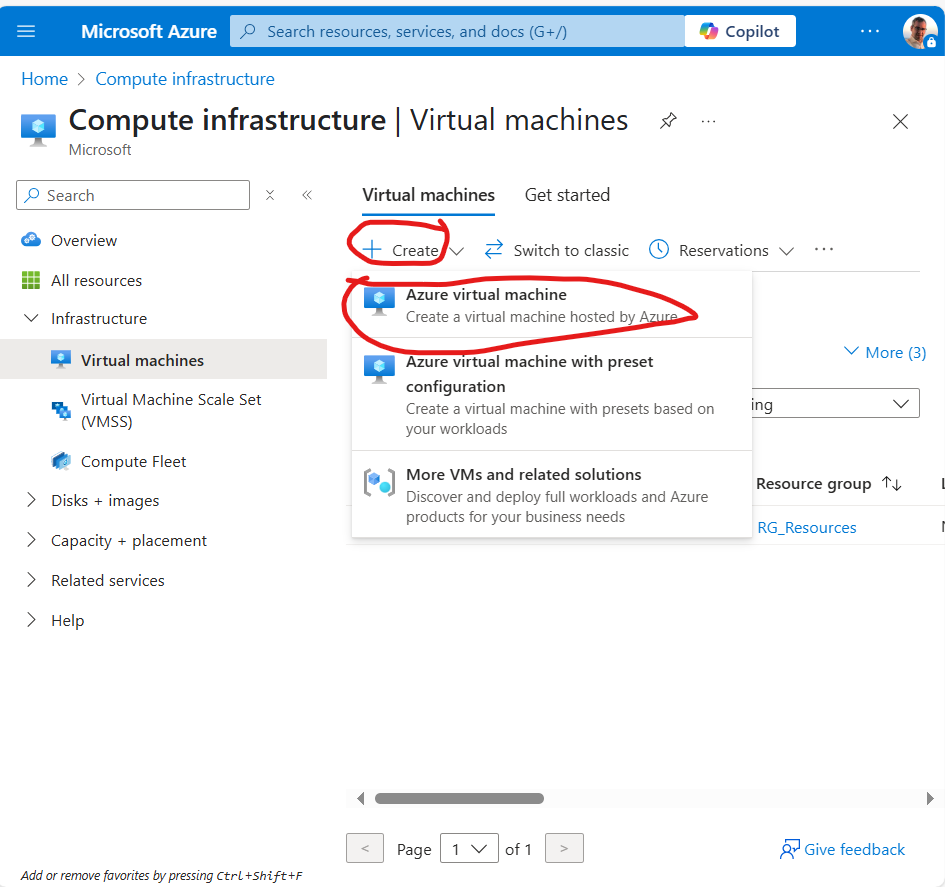Switch to the Virtual machines tab
This screenshot has height=887, width=945.
(x=429, y=195)
